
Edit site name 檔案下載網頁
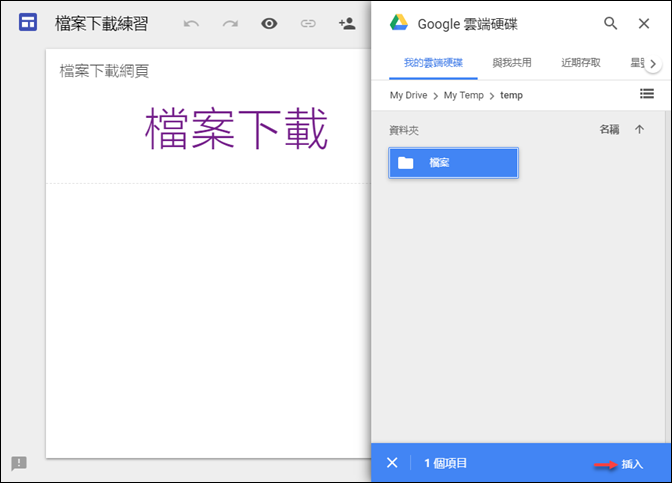pos(104,71)
